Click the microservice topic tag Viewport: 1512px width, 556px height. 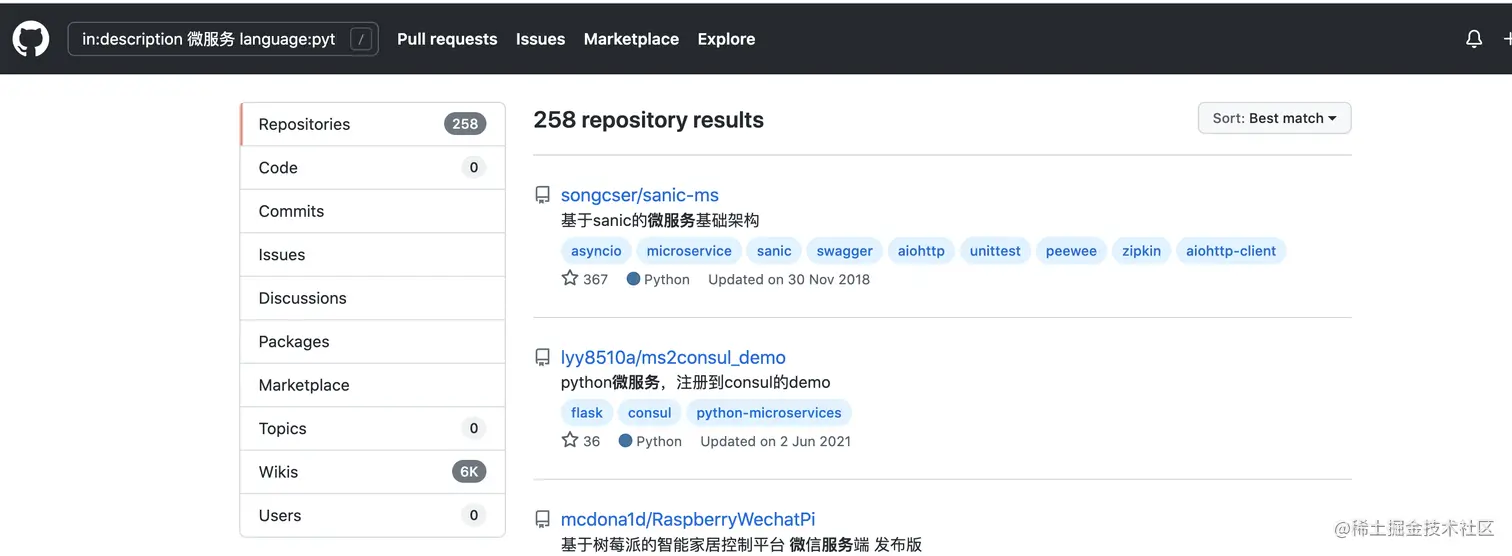[x=689, y=251]
